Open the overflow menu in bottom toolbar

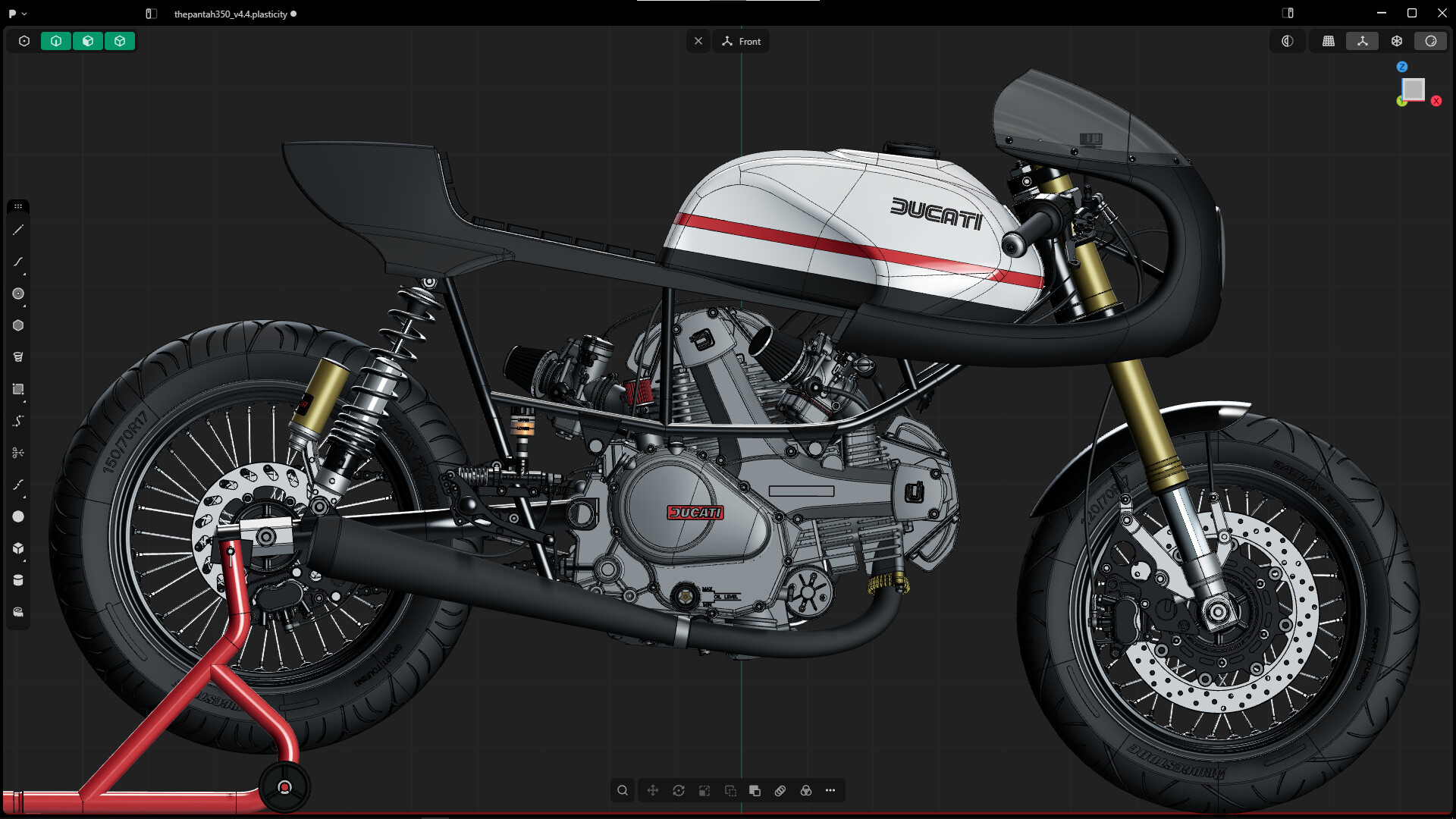point(830,790)
